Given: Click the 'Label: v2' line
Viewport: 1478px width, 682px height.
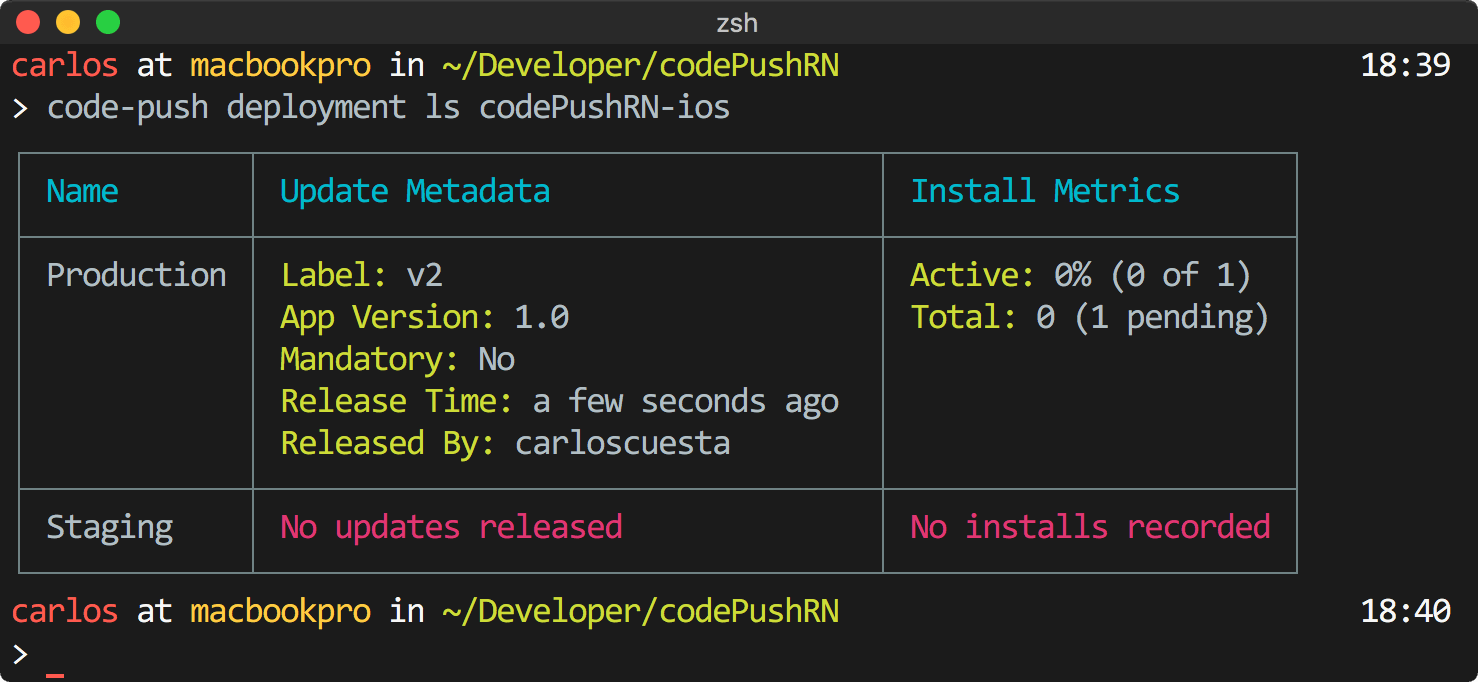Looking at the screenshot, I should (362, 275).
